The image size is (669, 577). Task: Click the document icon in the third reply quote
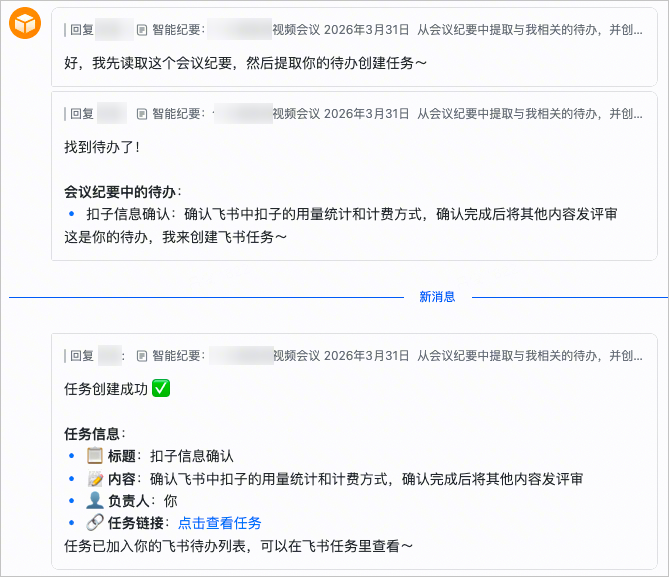142,356
